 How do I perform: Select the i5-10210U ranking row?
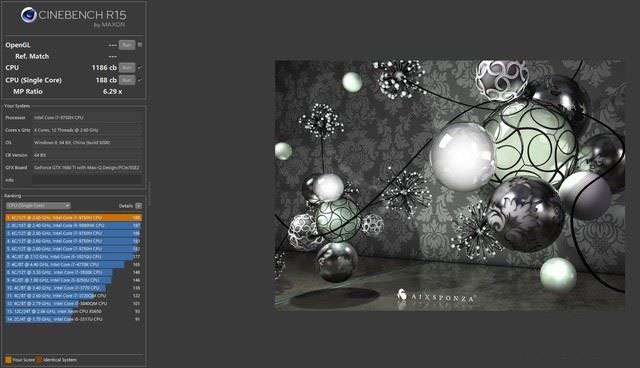tap(73, 257)
